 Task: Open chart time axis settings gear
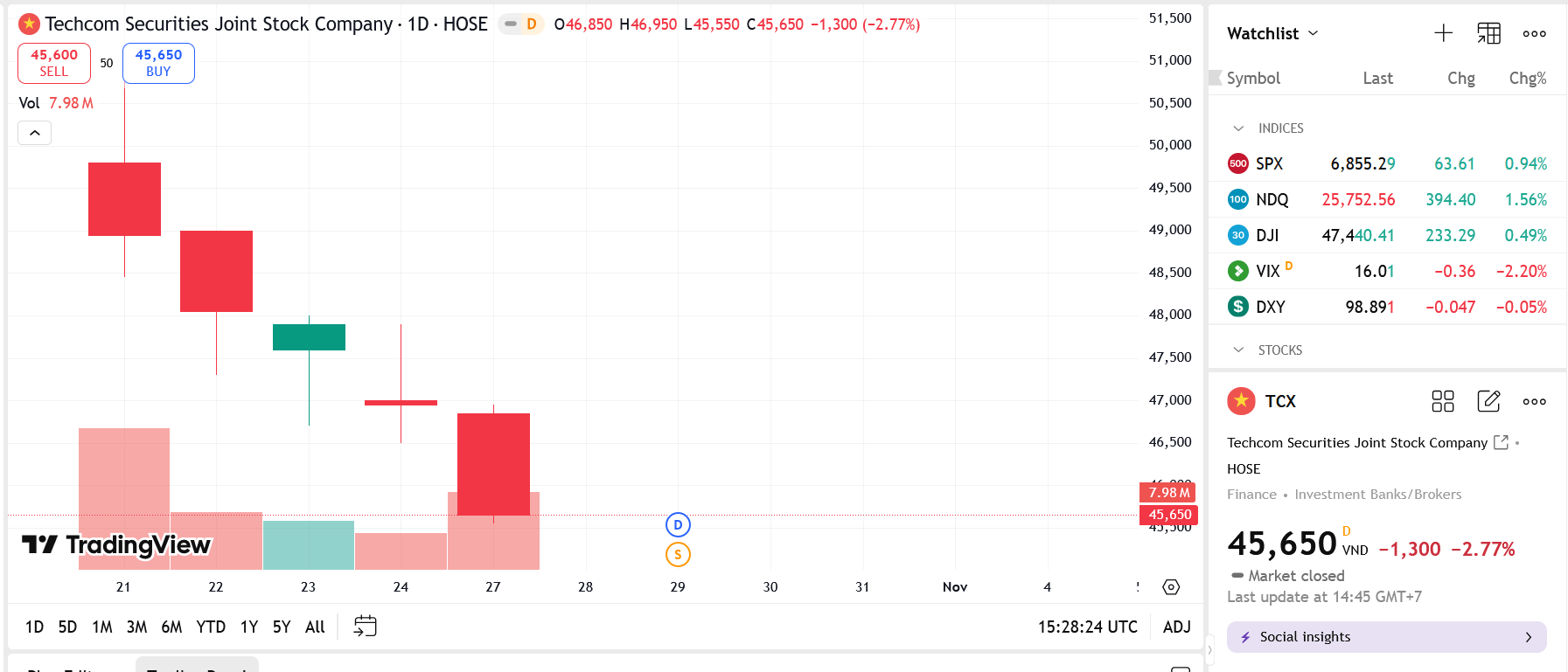coord(1171,587)
